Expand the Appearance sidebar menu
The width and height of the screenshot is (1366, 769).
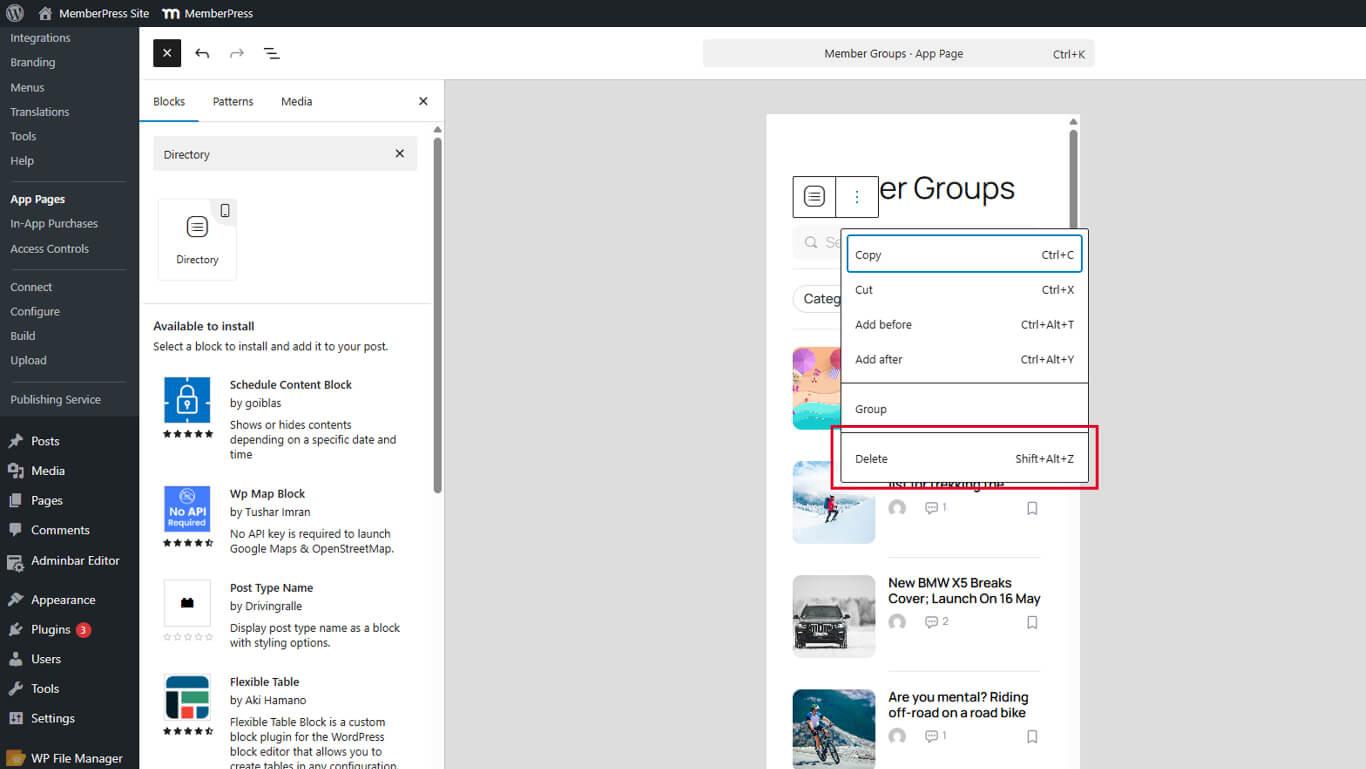coord(63,600)
